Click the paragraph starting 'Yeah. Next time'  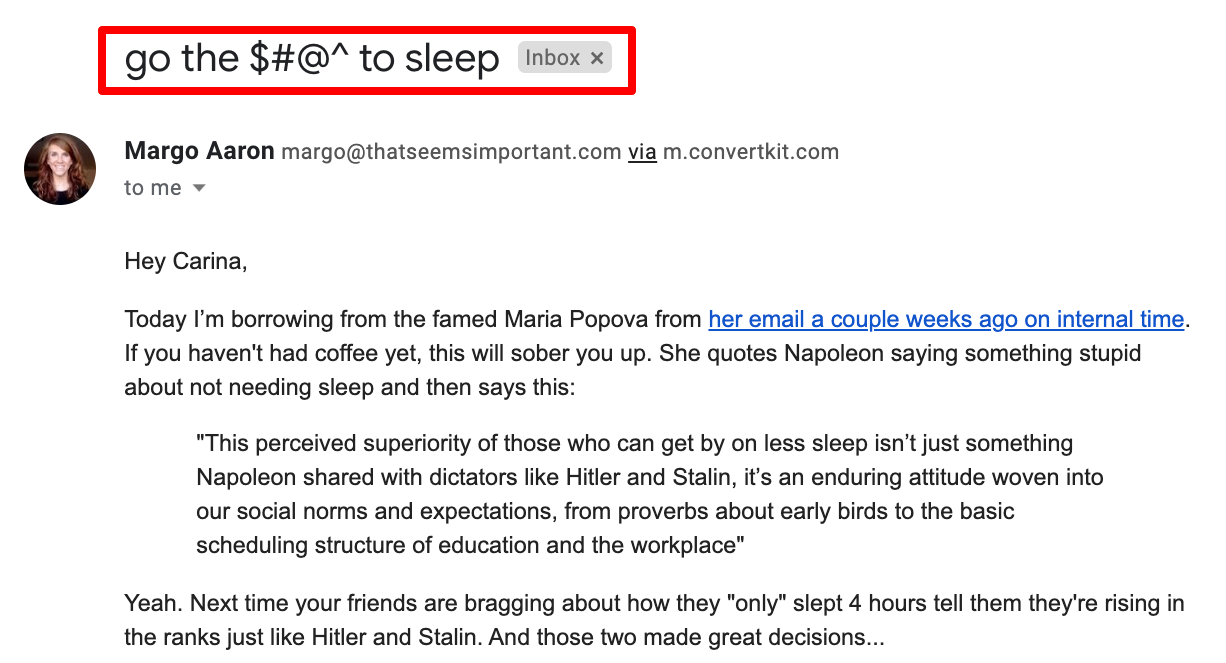654,604
